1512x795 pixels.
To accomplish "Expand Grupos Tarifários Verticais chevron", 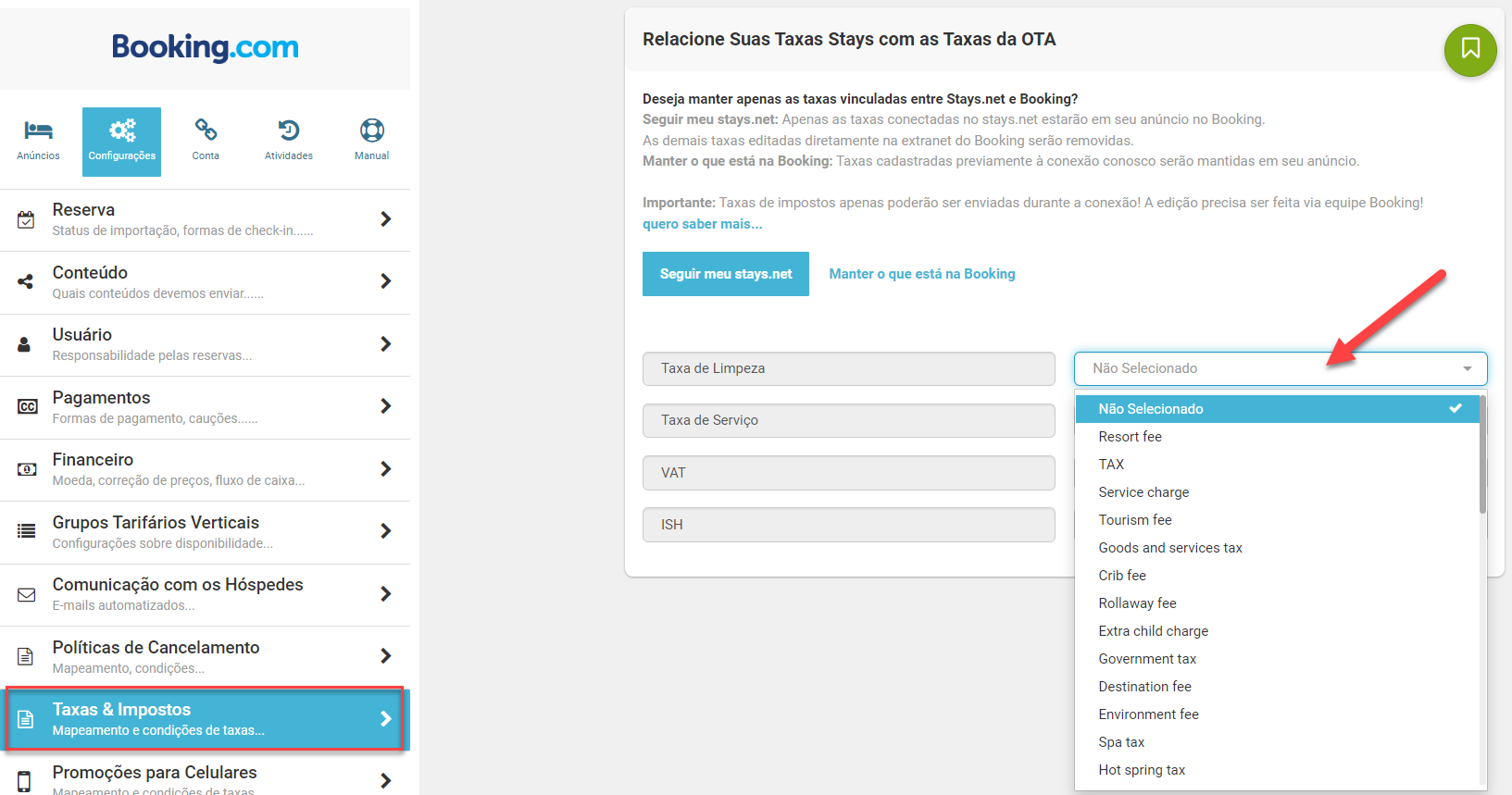I will tap(386, 531).
